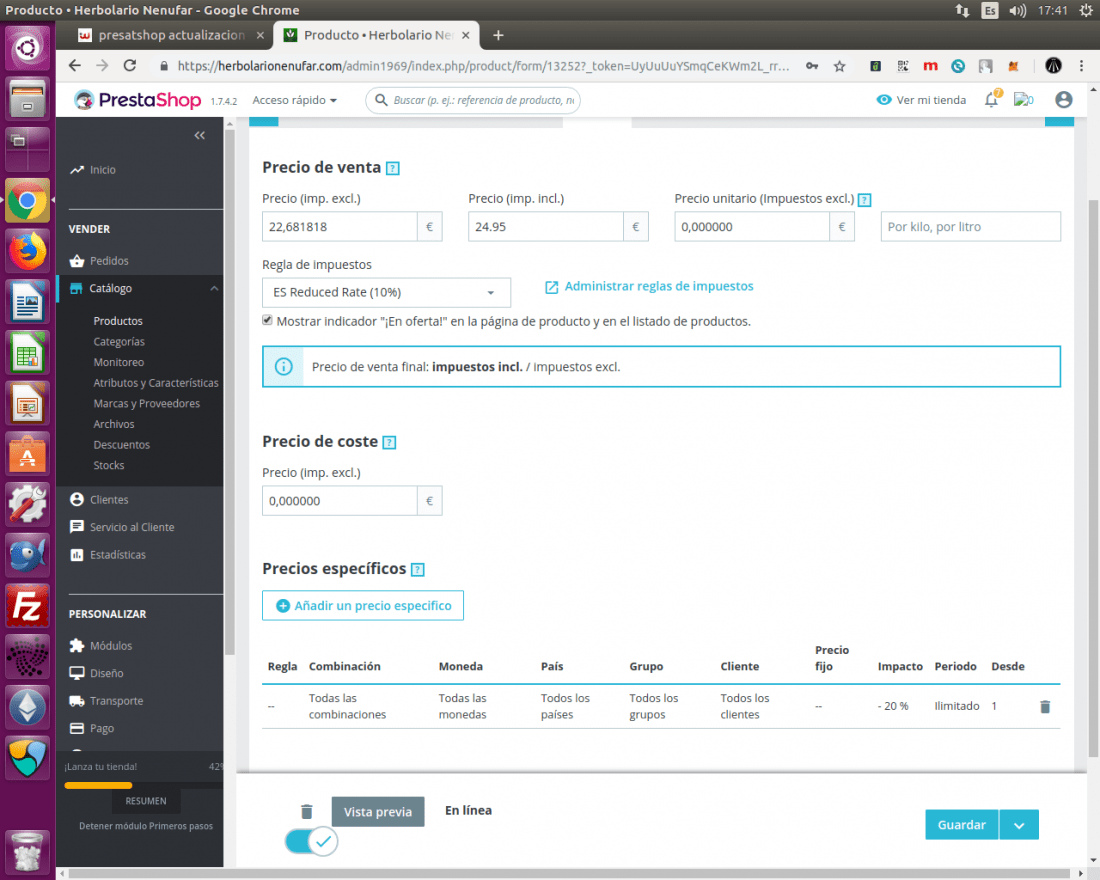This screenshot has width=1100, height=880.
Task: Click Añadir un precio específico
Action: point(363,606)
